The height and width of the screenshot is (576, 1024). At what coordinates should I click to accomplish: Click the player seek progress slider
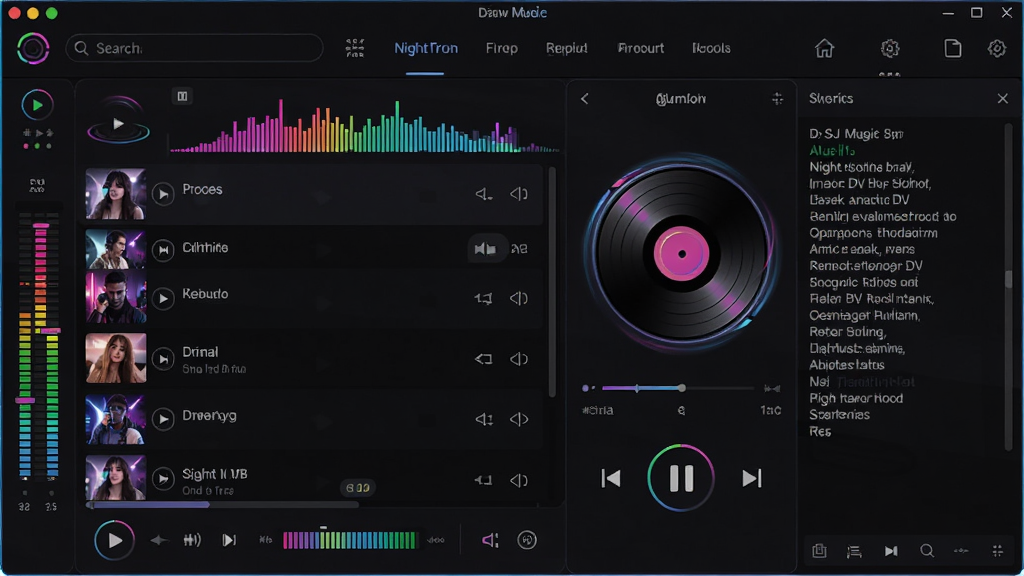[678, 388]
